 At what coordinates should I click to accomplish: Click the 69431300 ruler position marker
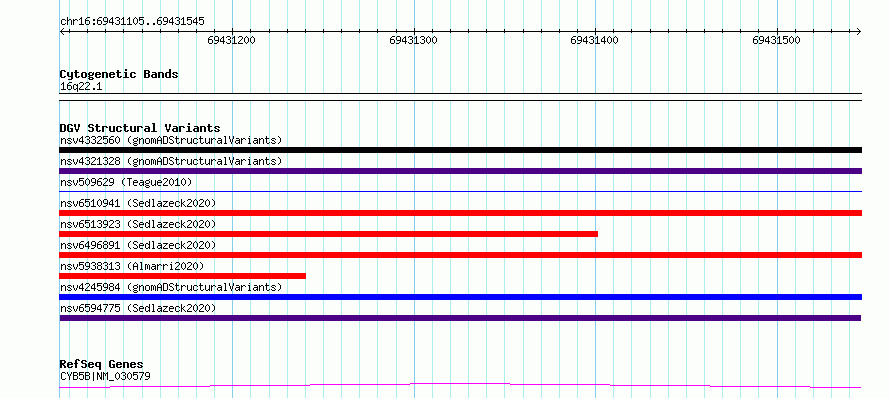[413, 40]
